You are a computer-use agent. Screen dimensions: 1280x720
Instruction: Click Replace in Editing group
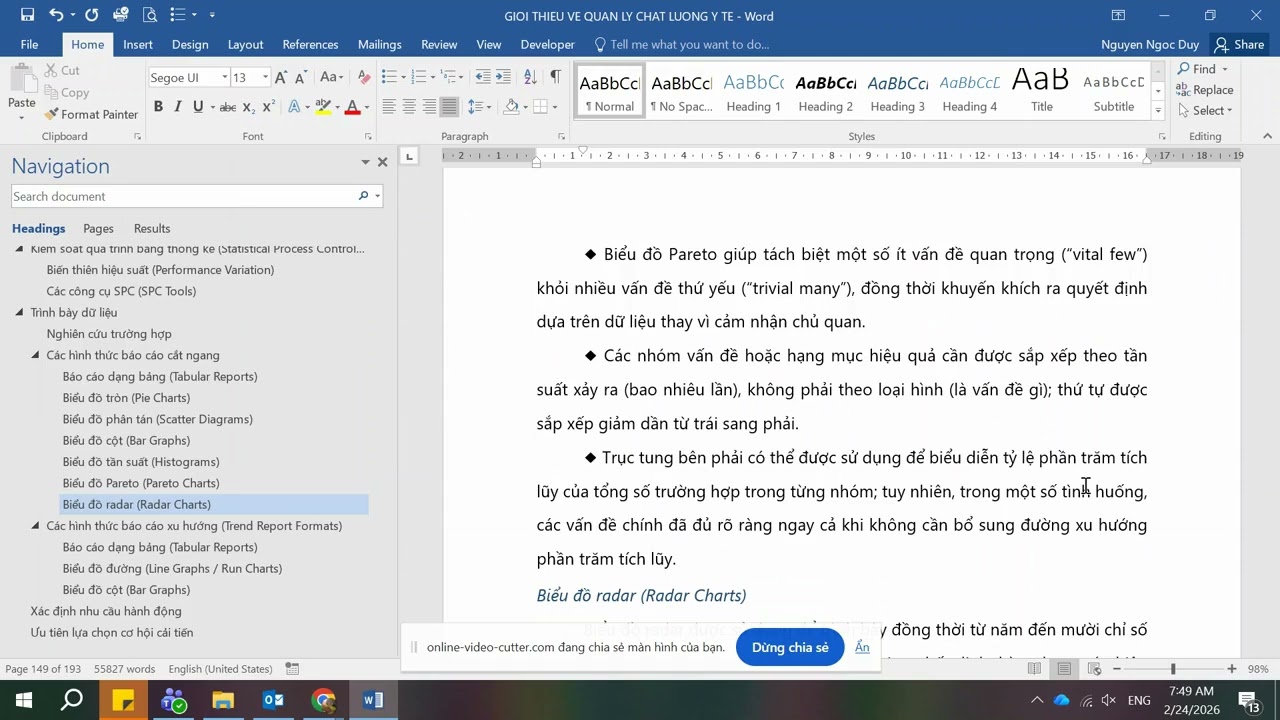coord(1205,90)
